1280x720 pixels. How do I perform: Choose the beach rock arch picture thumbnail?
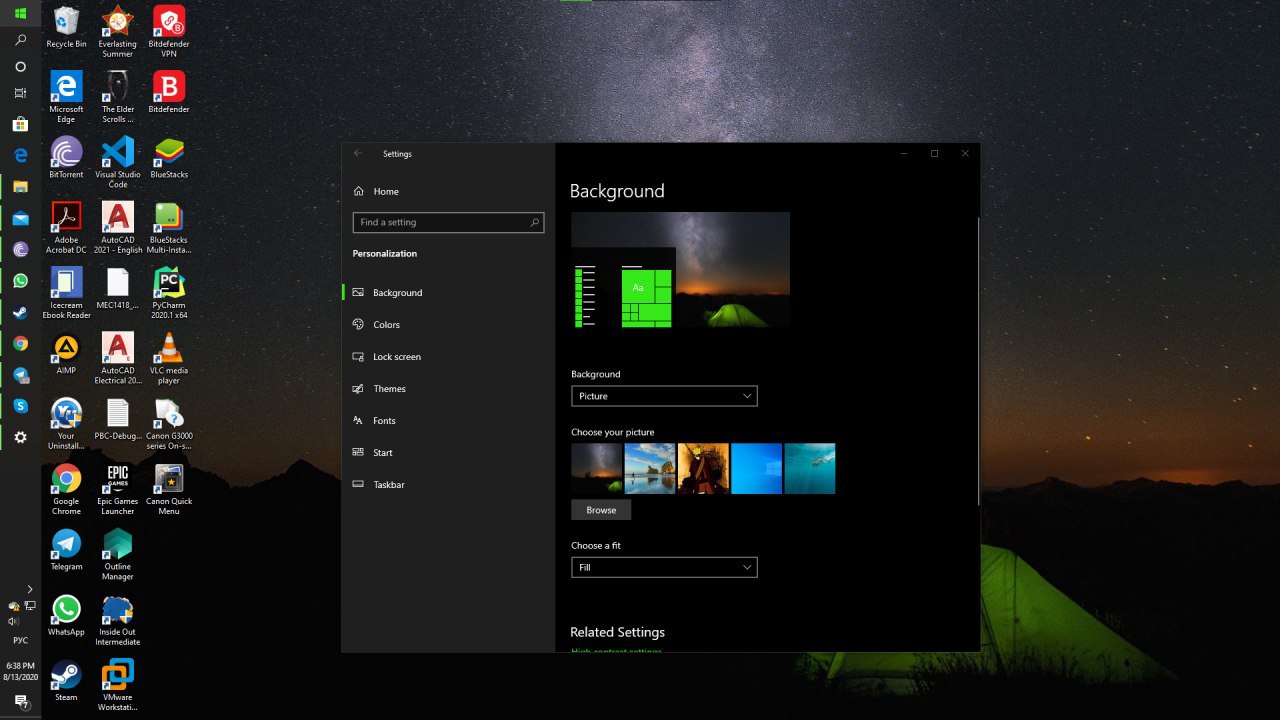pos(650,469)
